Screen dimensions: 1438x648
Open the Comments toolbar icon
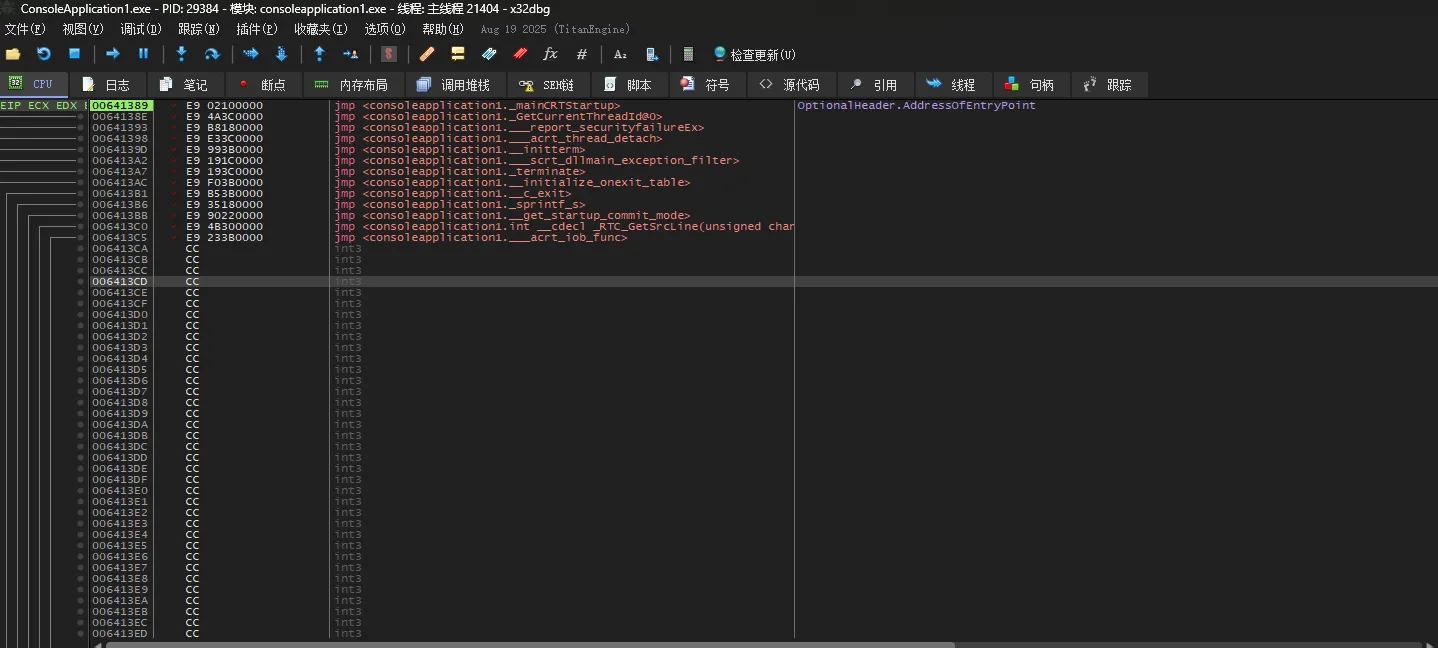point(458,54)
